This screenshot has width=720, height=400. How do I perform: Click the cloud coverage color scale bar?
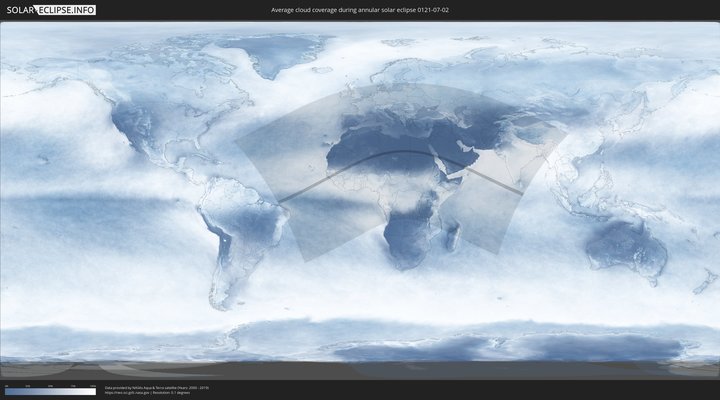[x=50, y=392]
